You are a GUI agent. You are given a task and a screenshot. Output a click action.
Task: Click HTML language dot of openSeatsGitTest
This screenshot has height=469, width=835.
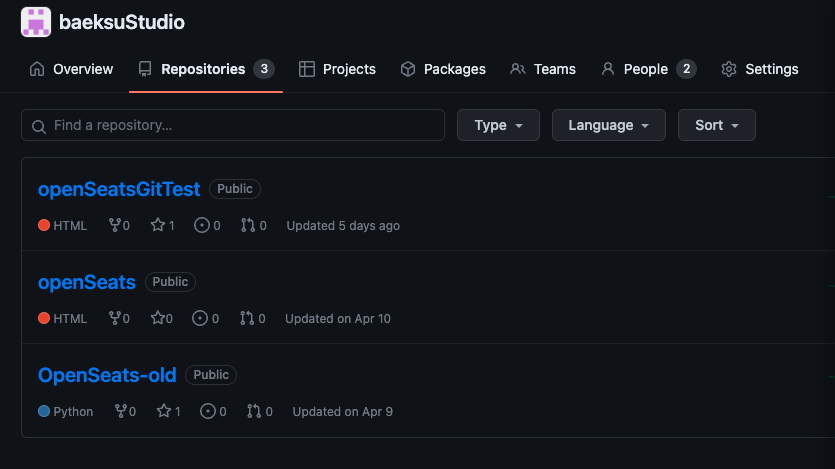coord(44,225)
